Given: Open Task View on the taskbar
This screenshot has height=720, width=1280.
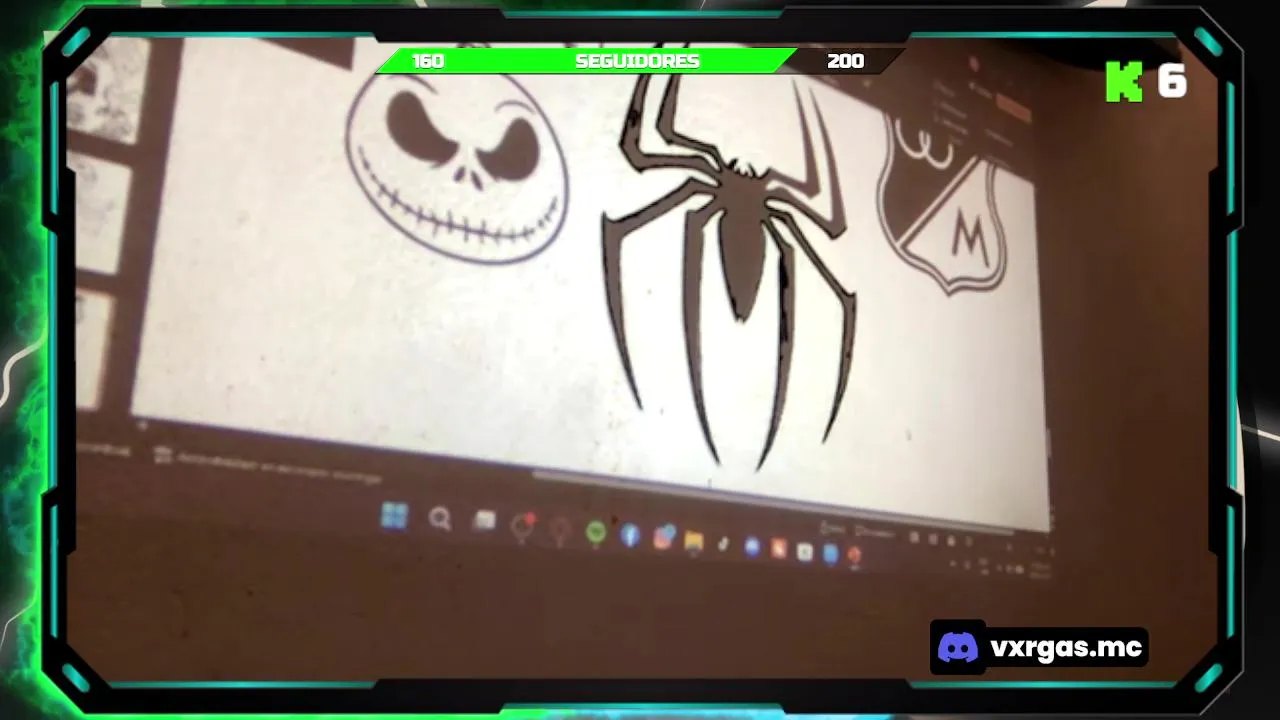Looking at the screenshot, I should click(x=485, y=521).
